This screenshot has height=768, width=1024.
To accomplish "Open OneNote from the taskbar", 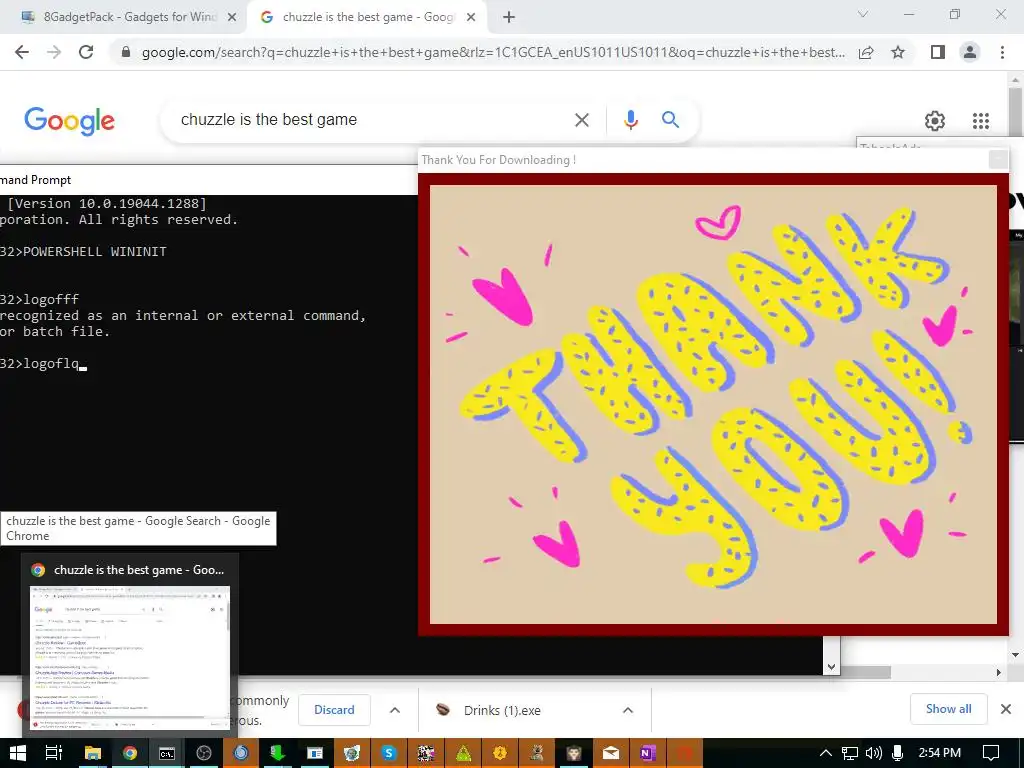I will (648, 753).
